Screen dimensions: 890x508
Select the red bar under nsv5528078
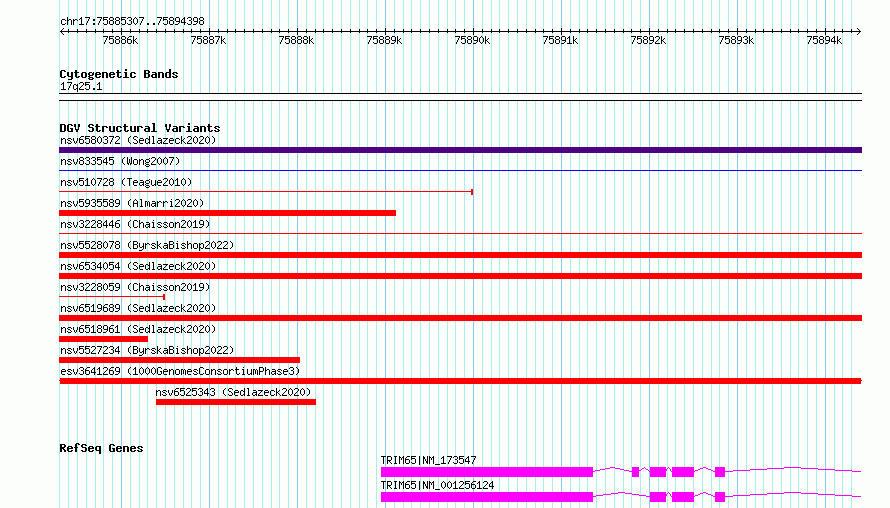coord(460,255)
